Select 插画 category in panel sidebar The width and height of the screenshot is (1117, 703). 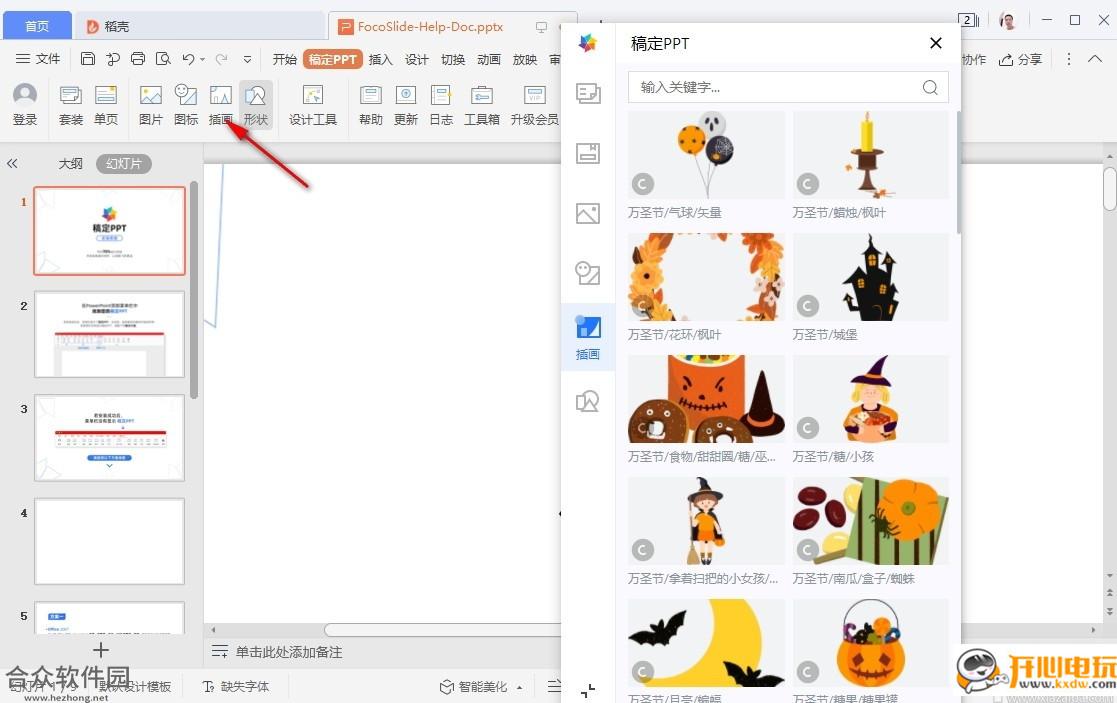(x=588, y=337)
